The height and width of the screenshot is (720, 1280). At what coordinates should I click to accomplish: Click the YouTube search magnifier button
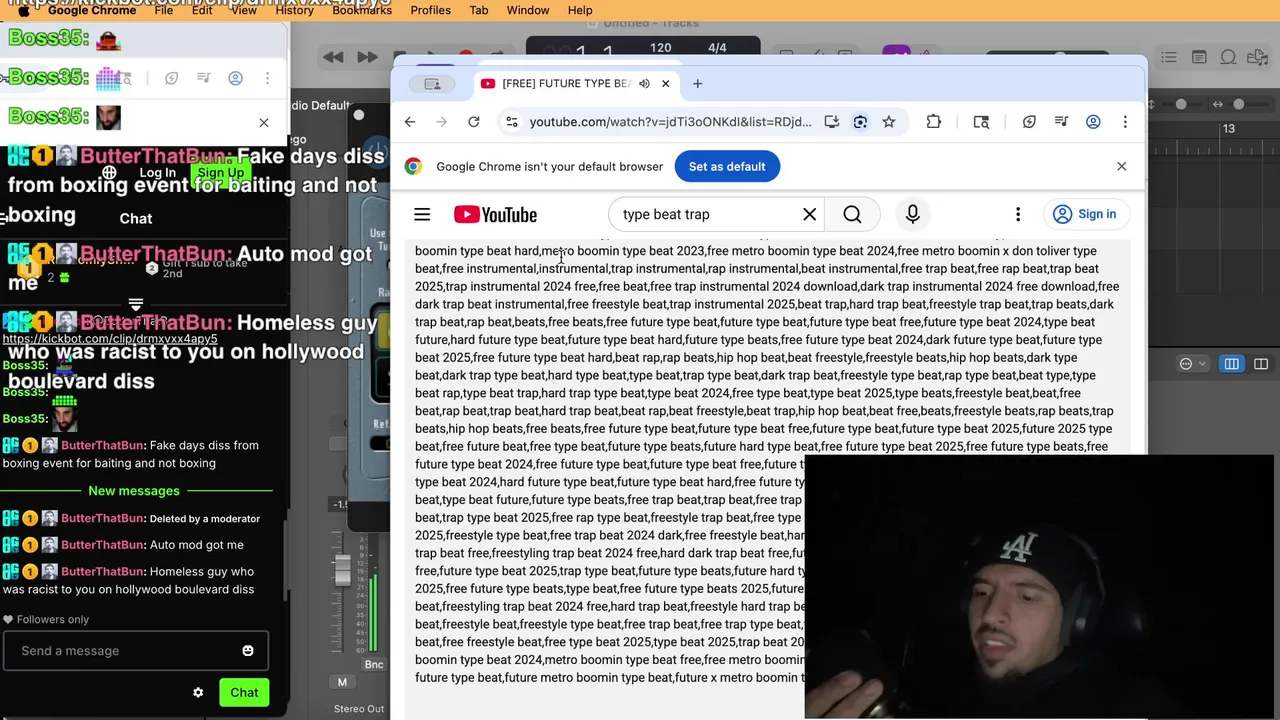tap(852, 214)
